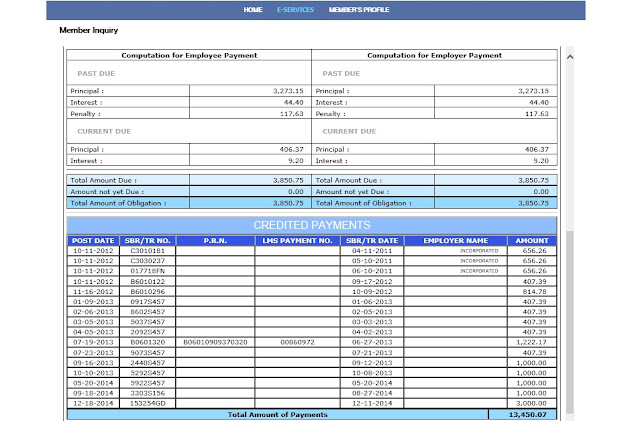
Task: Click the P.R.N. column header
Action: tap(215, 241)
